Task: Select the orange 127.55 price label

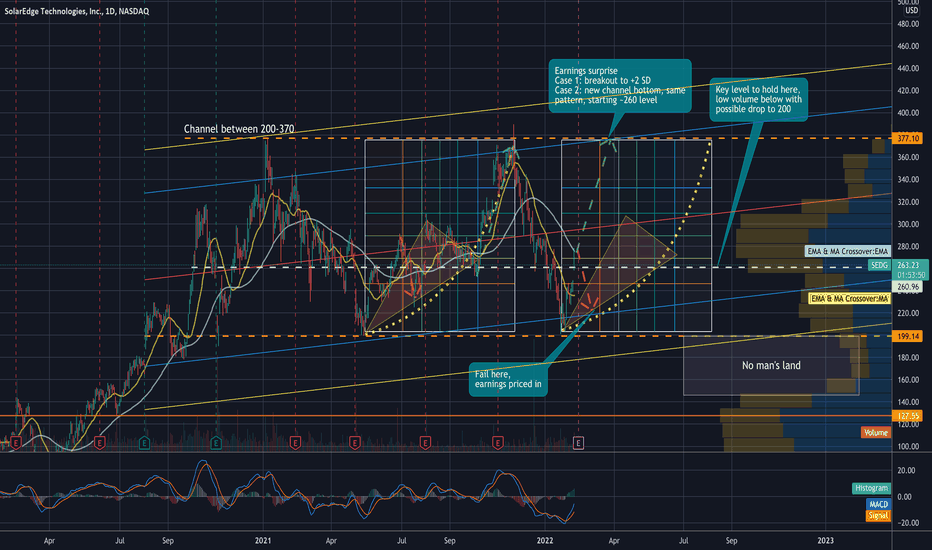Action: pos(908,416)
